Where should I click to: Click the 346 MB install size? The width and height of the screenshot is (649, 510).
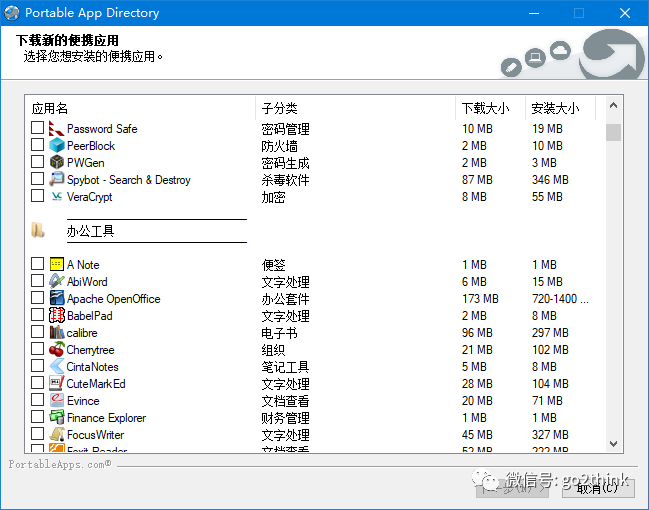pos(550,180)
